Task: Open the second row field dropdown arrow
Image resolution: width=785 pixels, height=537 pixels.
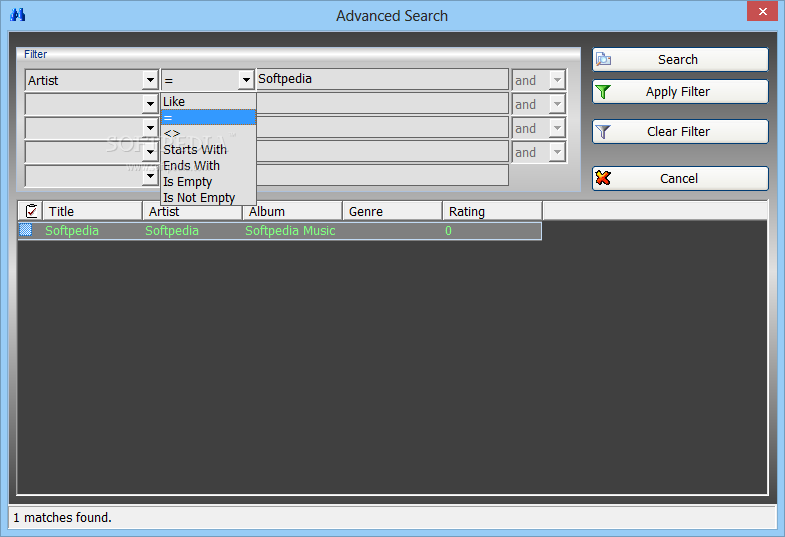Action: pyautogui.click(x=150, y=104)
